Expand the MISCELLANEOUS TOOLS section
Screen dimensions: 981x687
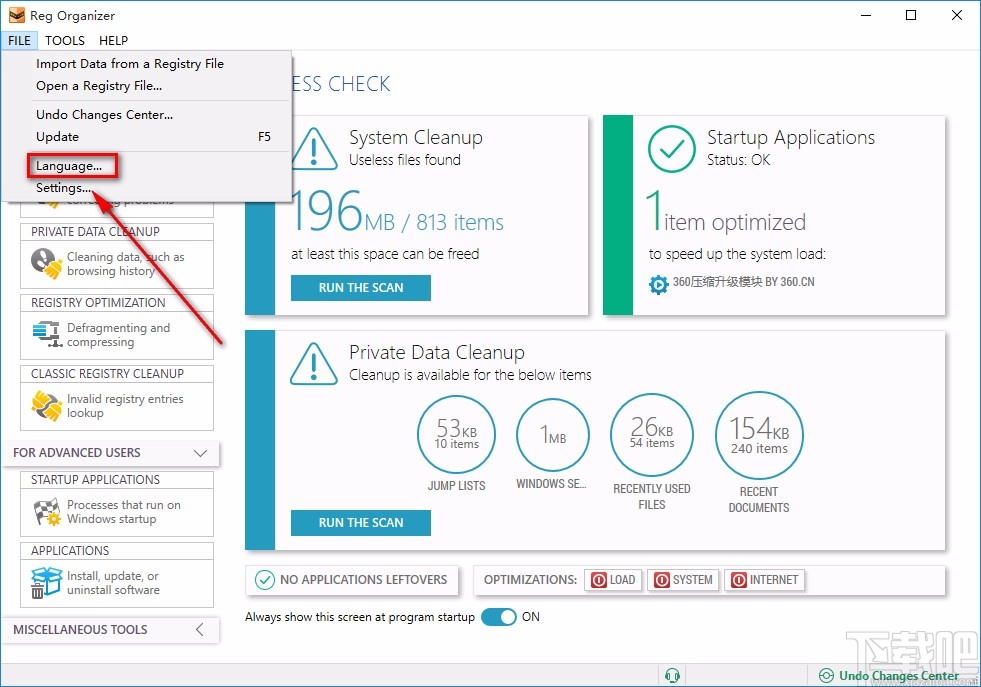(200, 629)
